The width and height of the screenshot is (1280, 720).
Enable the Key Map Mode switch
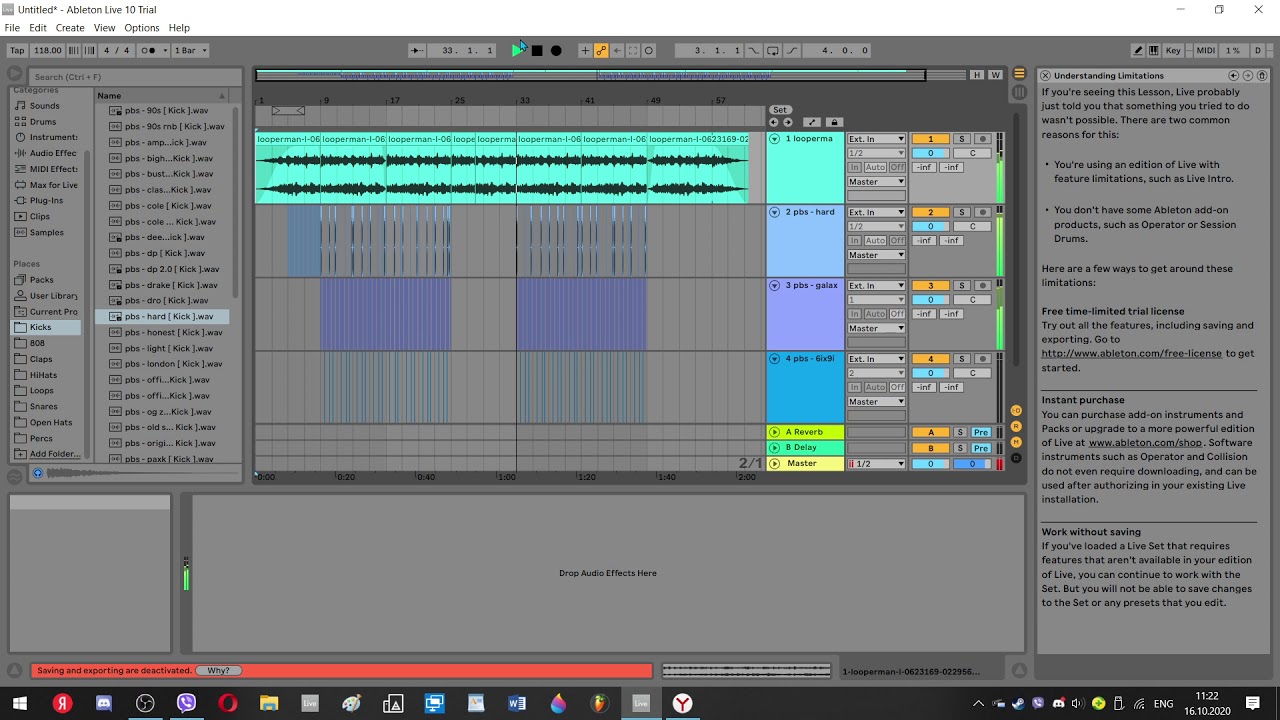pos(1174,50)
